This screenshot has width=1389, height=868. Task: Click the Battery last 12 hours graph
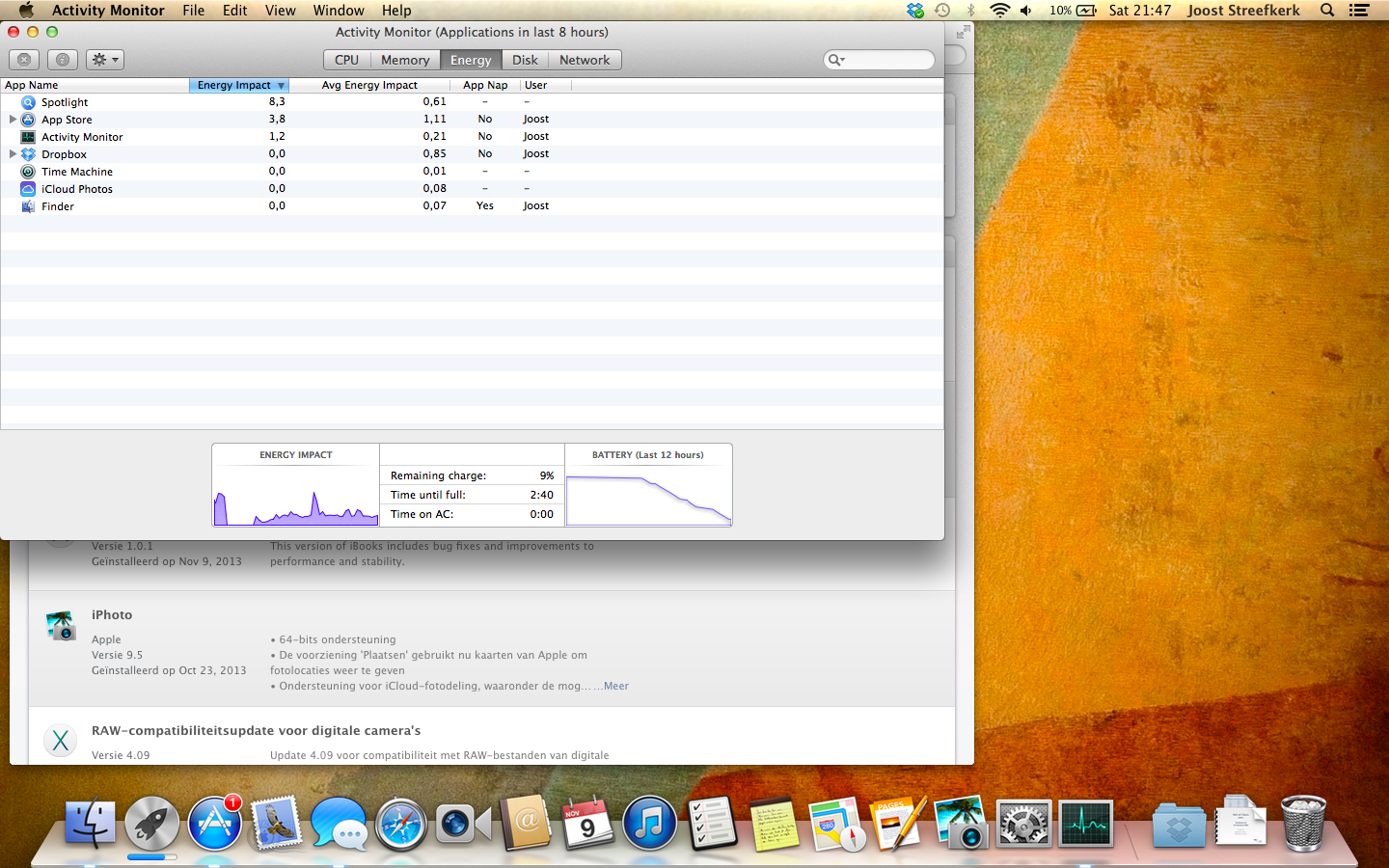[648, 500]
